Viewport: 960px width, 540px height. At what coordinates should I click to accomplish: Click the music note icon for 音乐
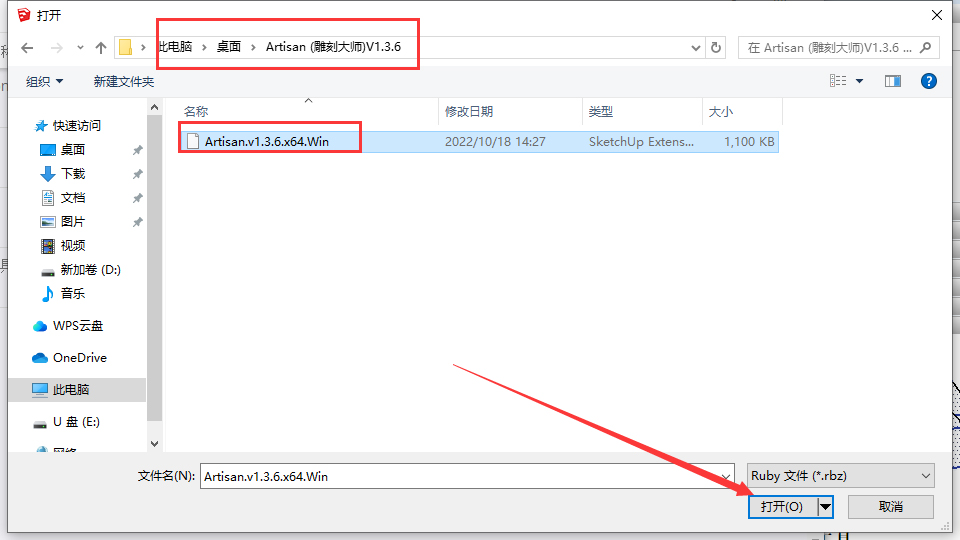coord(48,294)
